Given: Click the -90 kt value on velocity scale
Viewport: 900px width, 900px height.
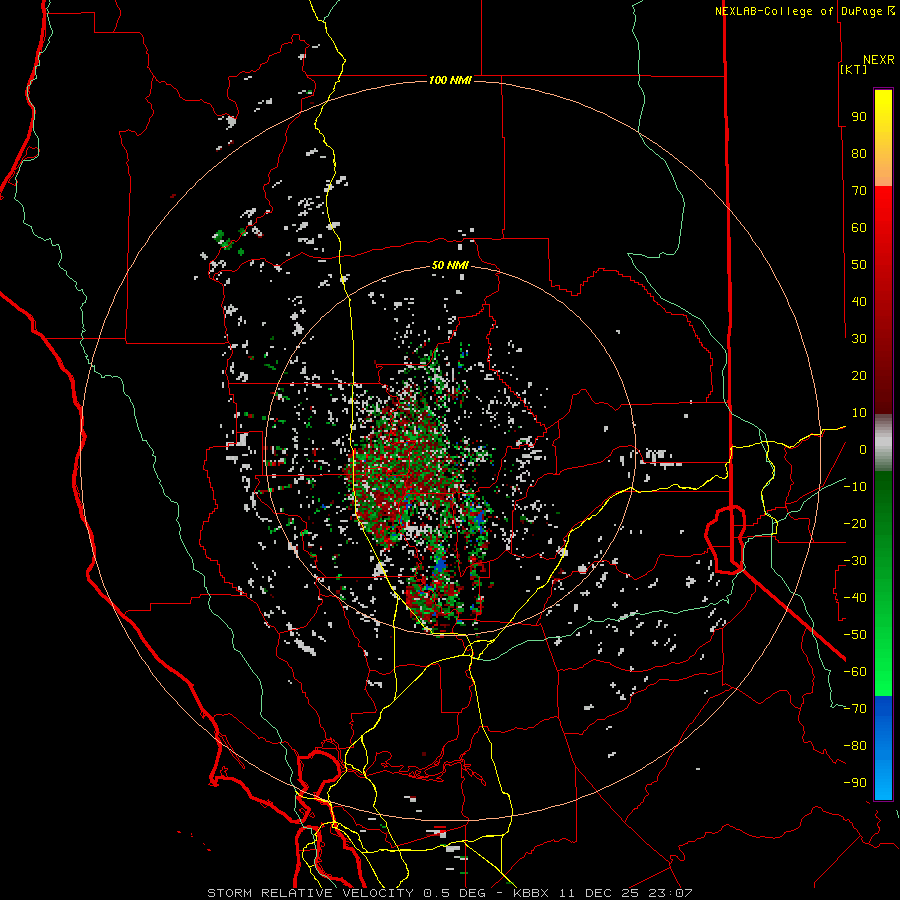Looking at the screenshot, I should tap(855, 783).
